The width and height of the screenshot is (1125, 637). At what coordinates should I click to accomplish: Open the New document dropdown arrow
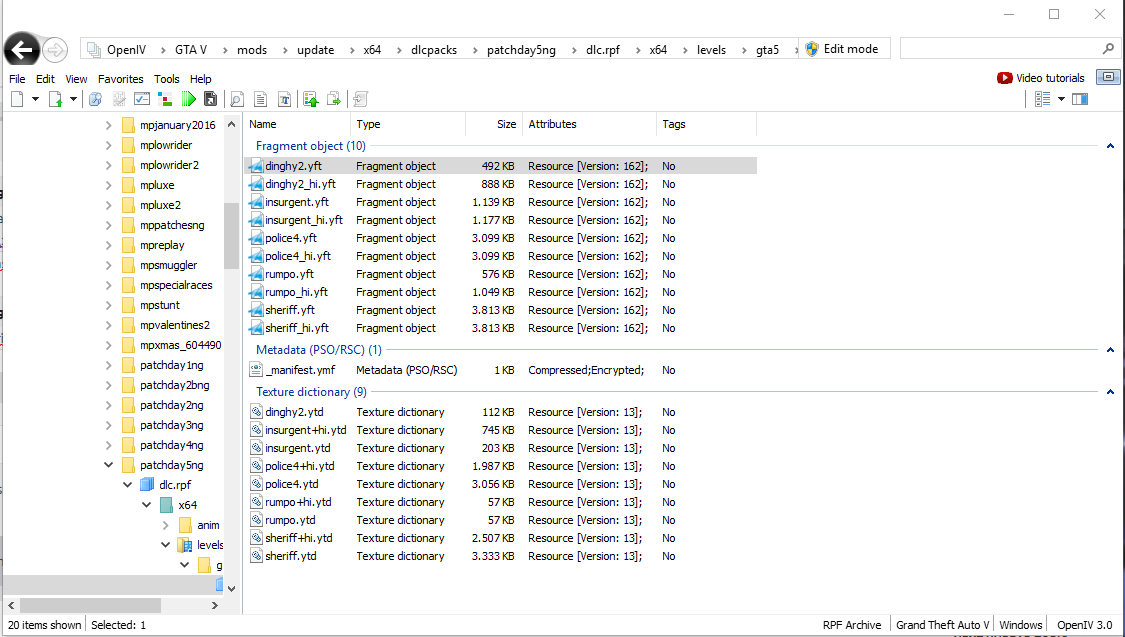pyautogui.click(x=35, y=99)
